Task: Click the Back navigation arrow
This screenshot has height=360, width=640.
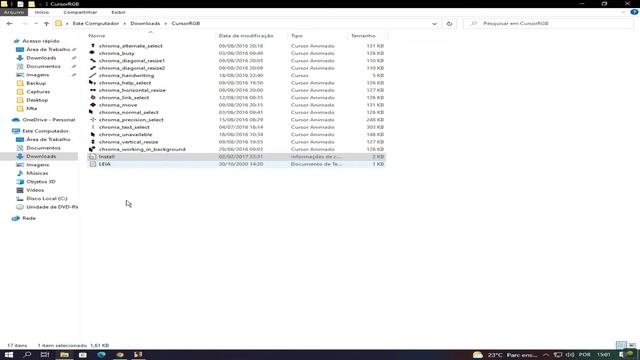Action: (x=9, y=24)
